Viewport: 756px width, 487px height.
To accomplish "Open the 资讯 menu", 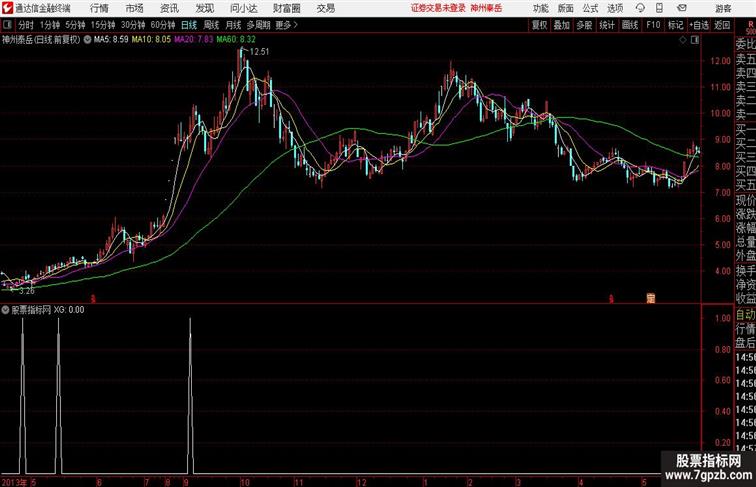I will tap(169, 8).
